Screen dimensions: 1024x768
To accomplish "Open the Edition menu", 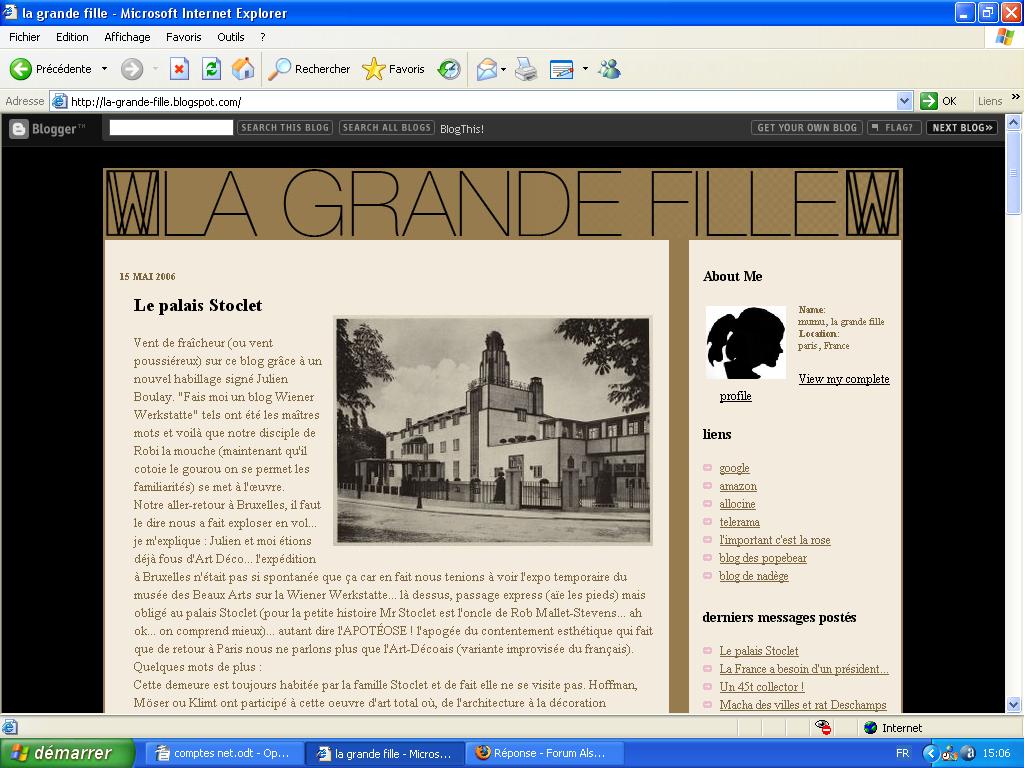I will (72, 37).
